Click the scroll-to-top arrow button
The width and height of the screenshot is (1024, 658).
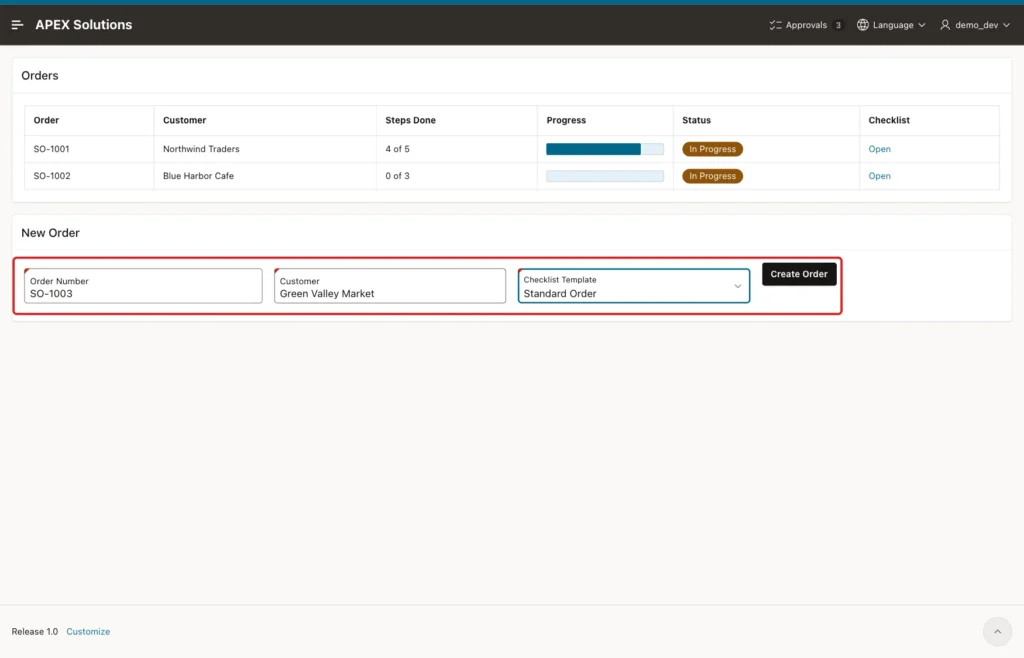coord(997,631)
